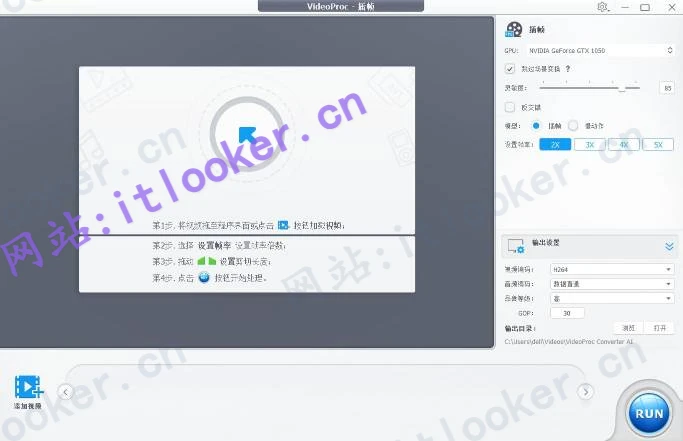Start processing with the RUN button
This screenshot has height=441, width=683.
649,414
